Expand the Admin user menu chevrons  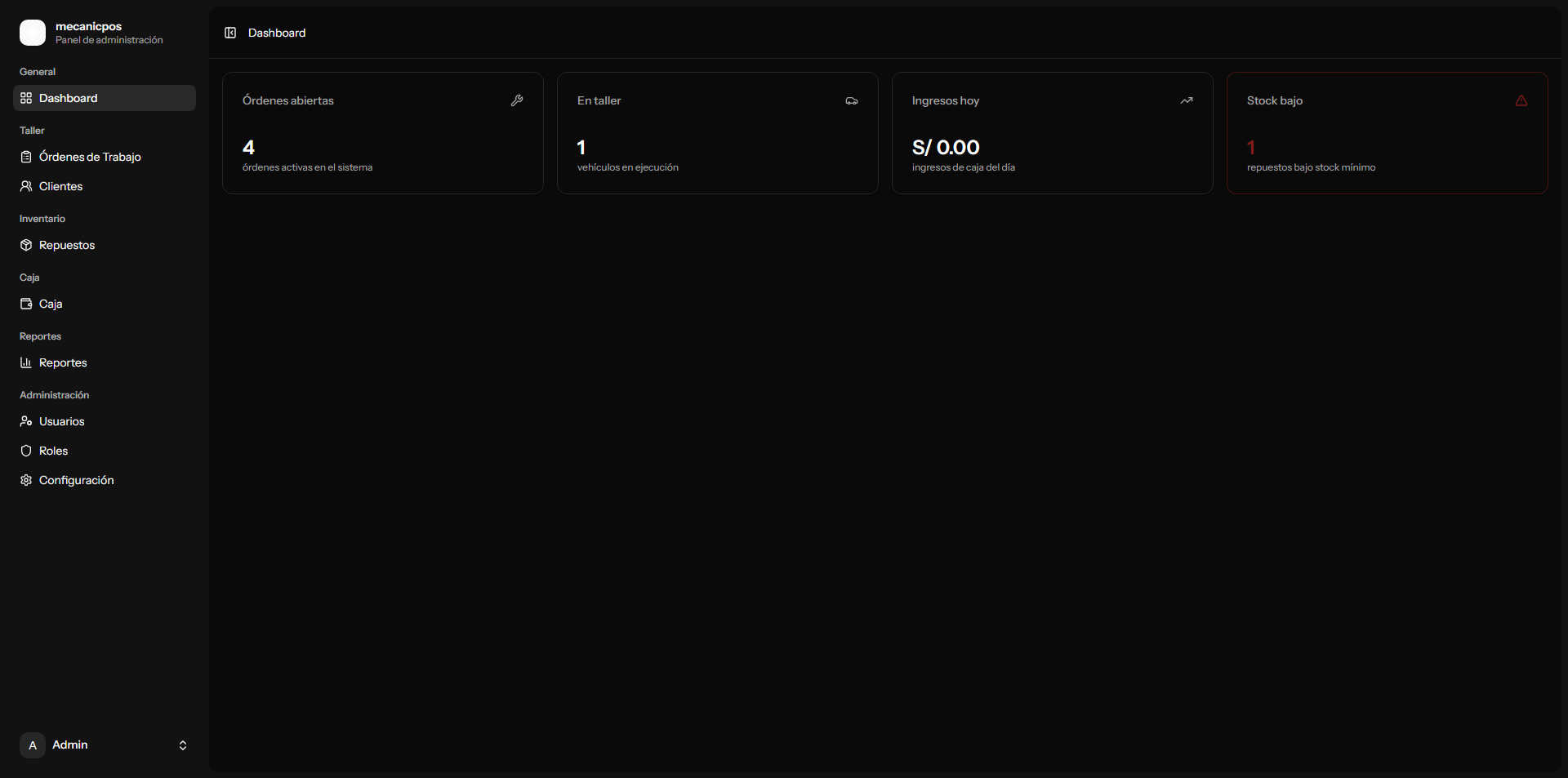(x=183, y=745)
